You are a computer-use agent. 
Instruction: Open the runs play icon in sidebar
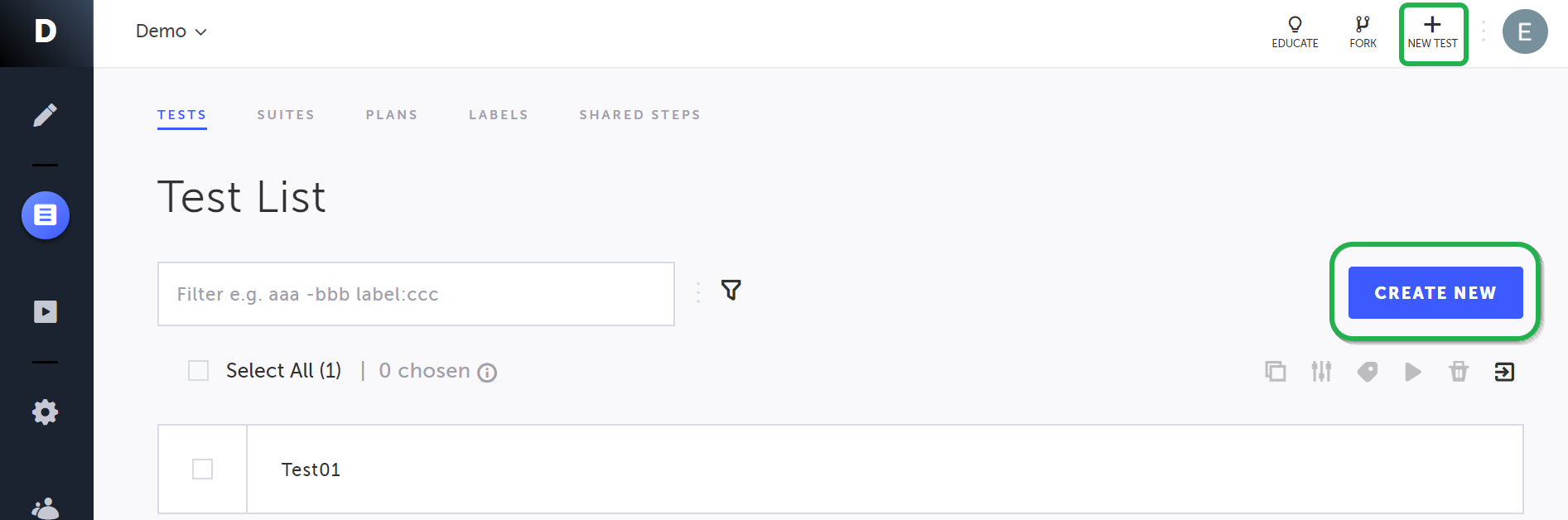(46, 311)
